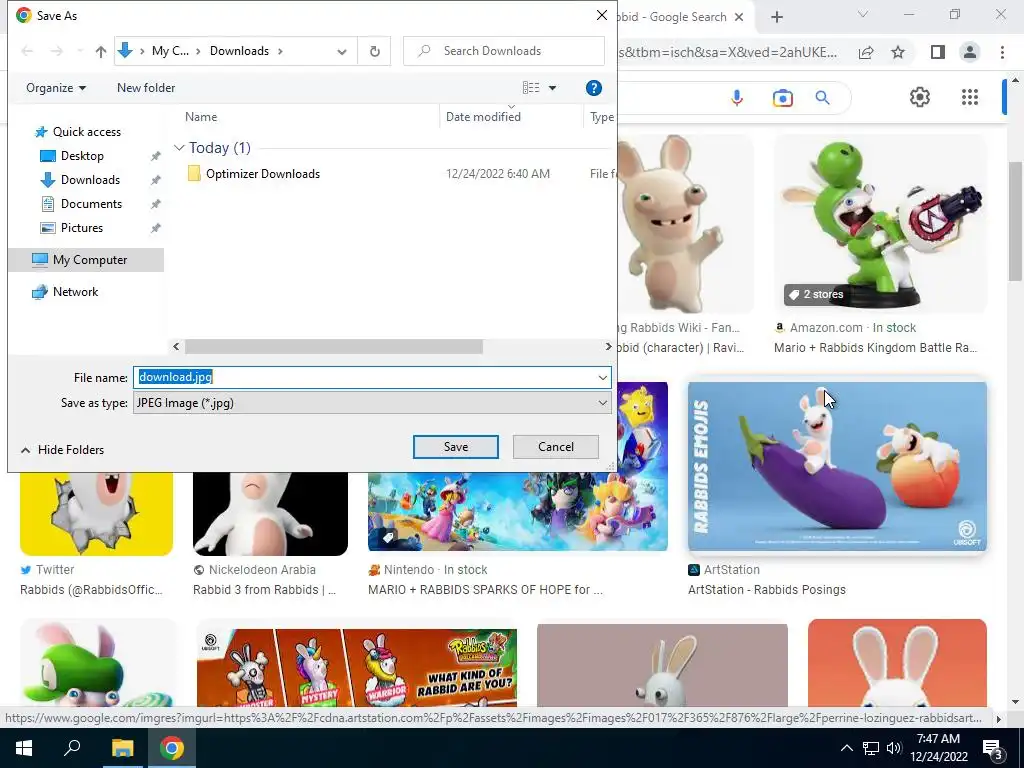The image size is (1024, 768).
Task: Click the taskbar clock 7:47 AM
Action: click(938, 748)
